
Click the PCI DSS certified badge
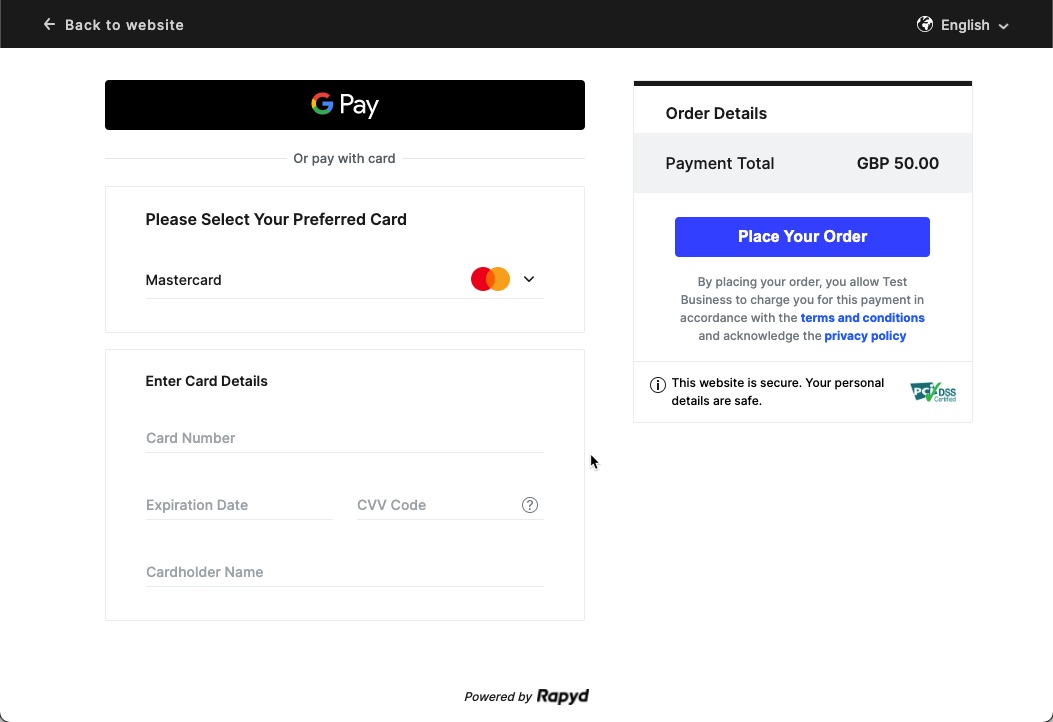(x=933, y=392)
